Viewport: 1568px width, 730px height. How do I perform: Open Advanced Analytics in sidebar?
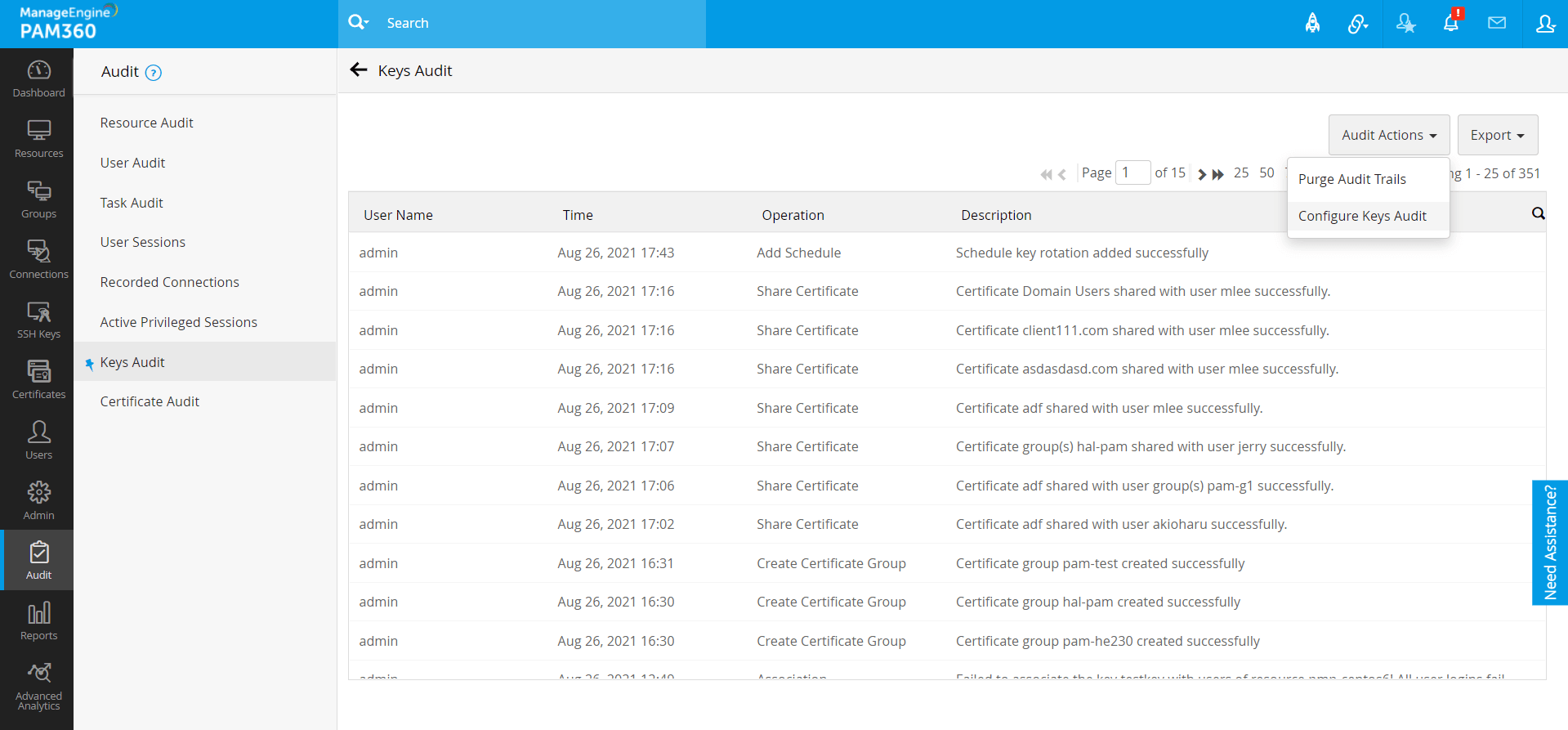pyautogui.click(x=38, y=686)
